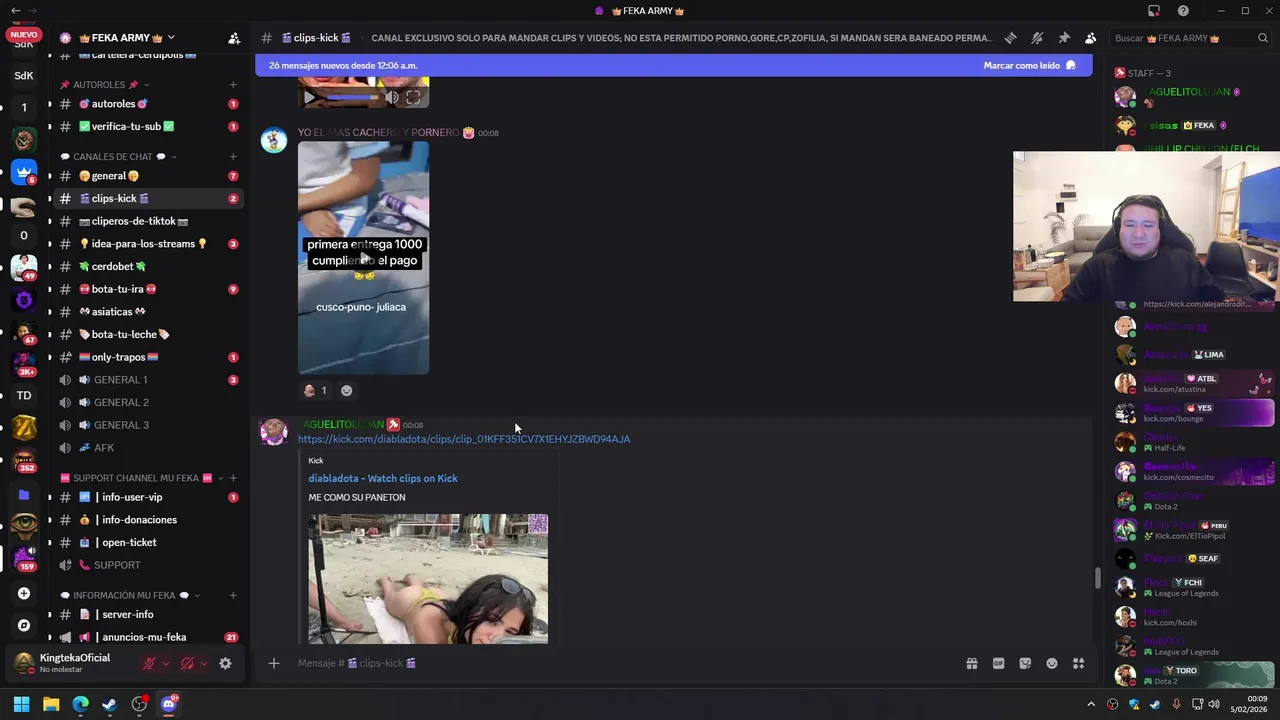1280x720 pixels.
Task: Toggle the existing reaction with count 1
Action: pyautogui.click(x=316, y=391)
